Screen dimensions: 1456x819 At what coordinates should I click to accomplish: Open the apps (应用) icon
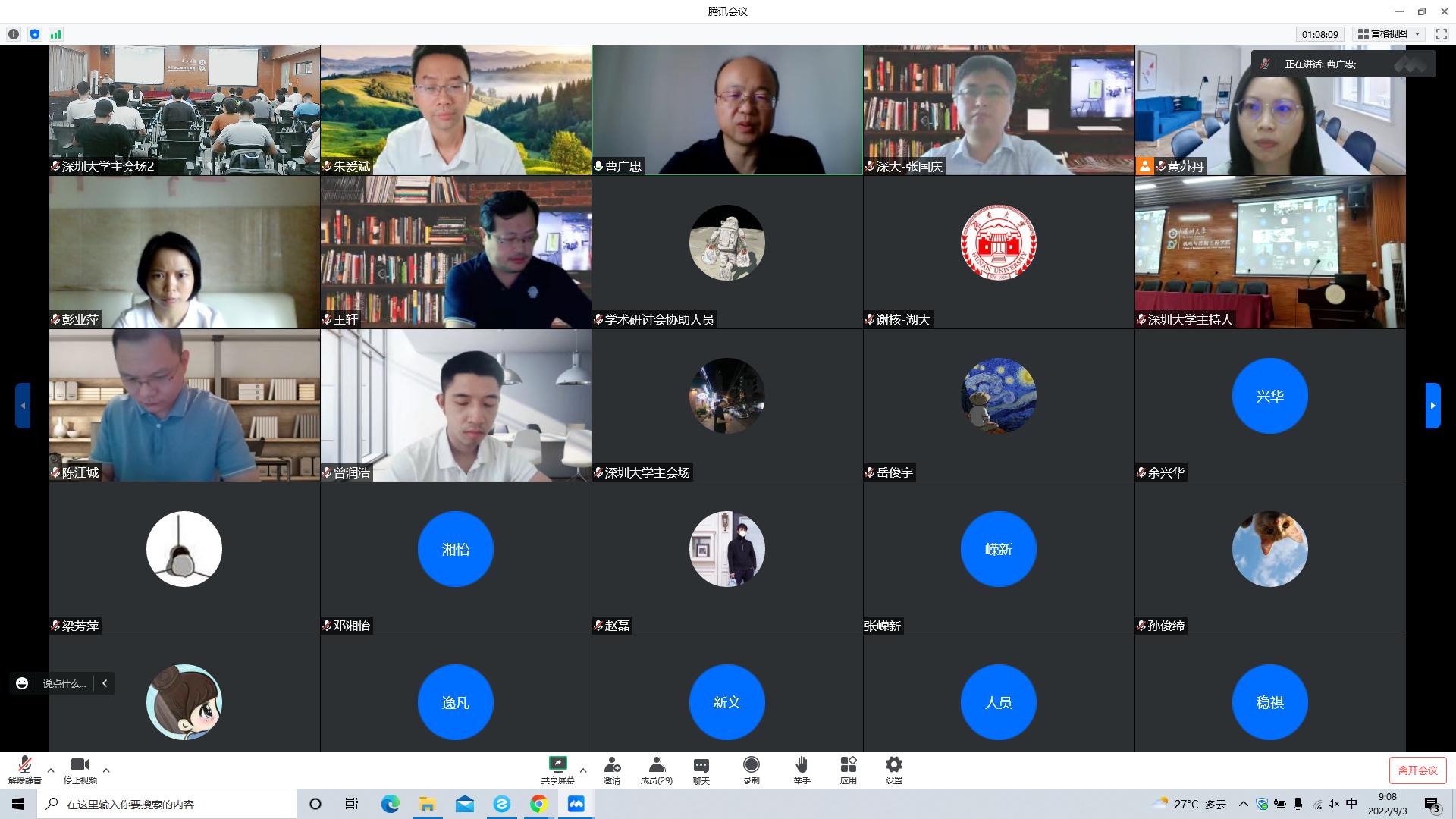coord(848,769)
